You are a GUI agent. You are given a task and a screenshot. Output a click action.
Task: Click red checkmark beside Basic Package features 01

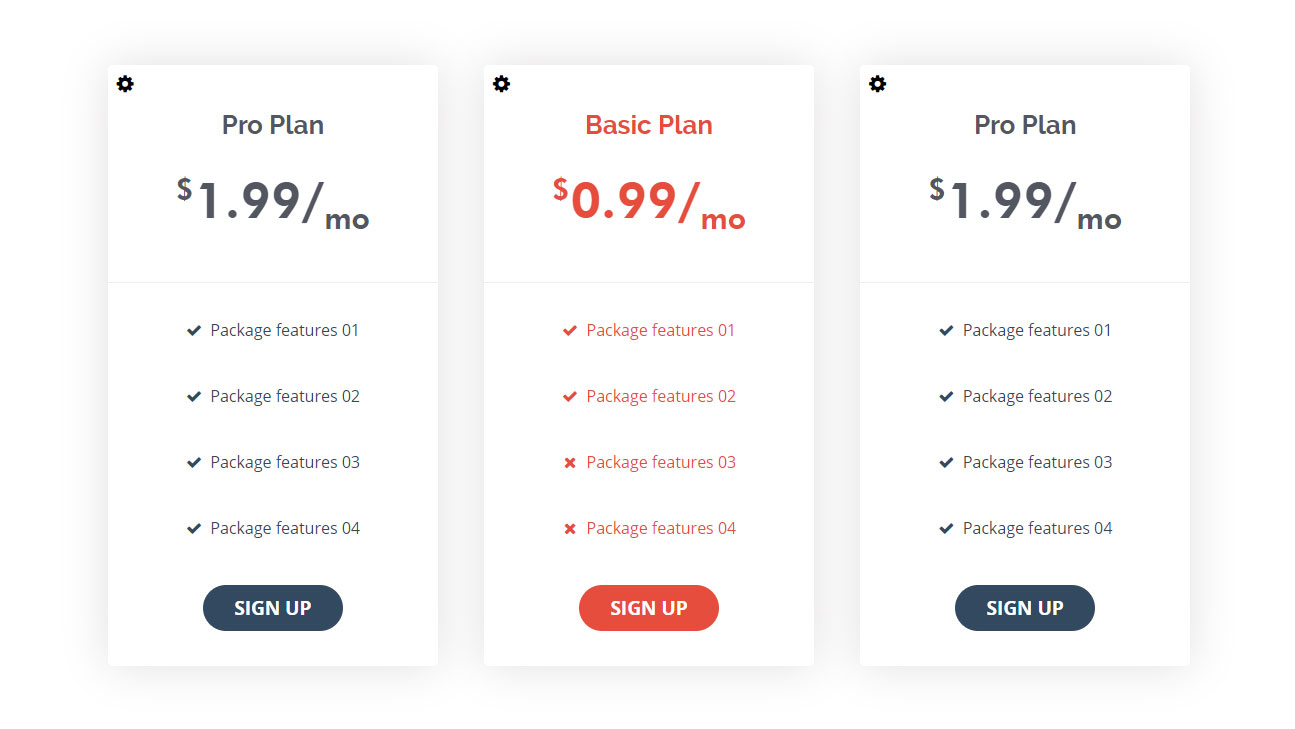click(570, 331)
